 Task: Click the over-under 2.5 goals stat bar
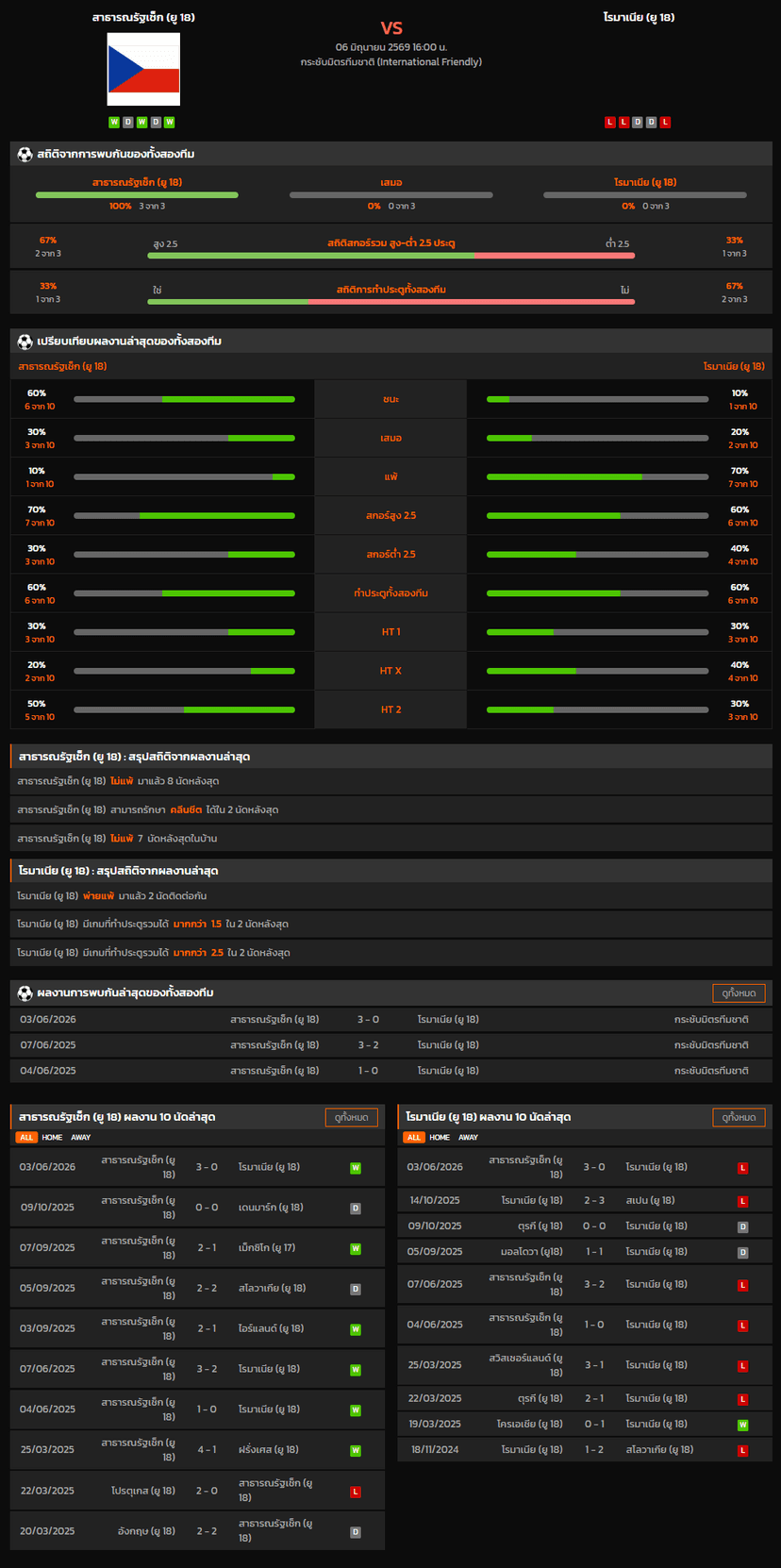click(x=390, y=255)
